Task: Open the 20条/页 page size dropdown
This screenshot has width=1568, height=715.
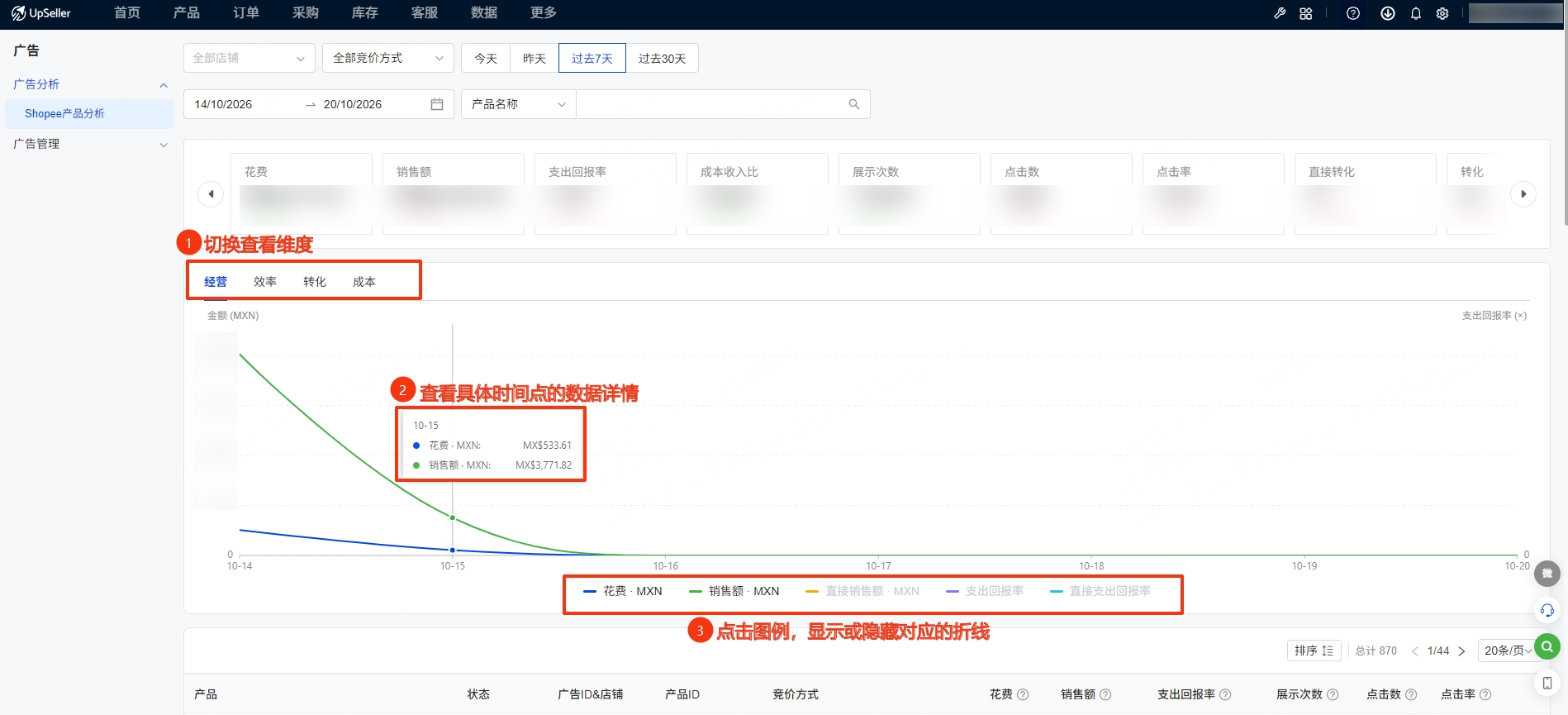Action: click(1508, 651)
